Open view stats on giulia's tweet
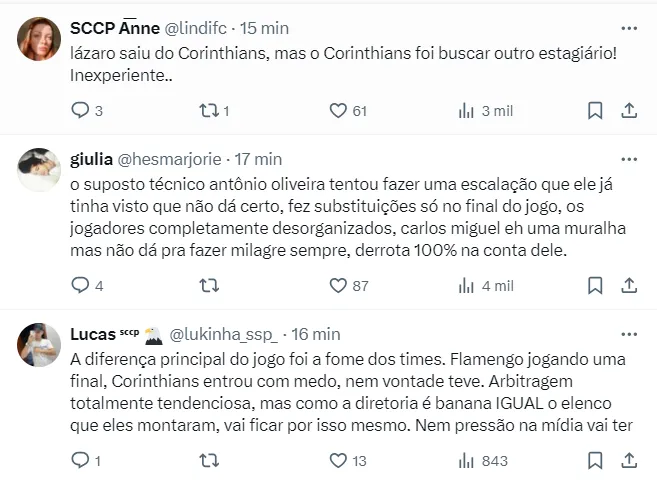657x481 pixels. 466,286
